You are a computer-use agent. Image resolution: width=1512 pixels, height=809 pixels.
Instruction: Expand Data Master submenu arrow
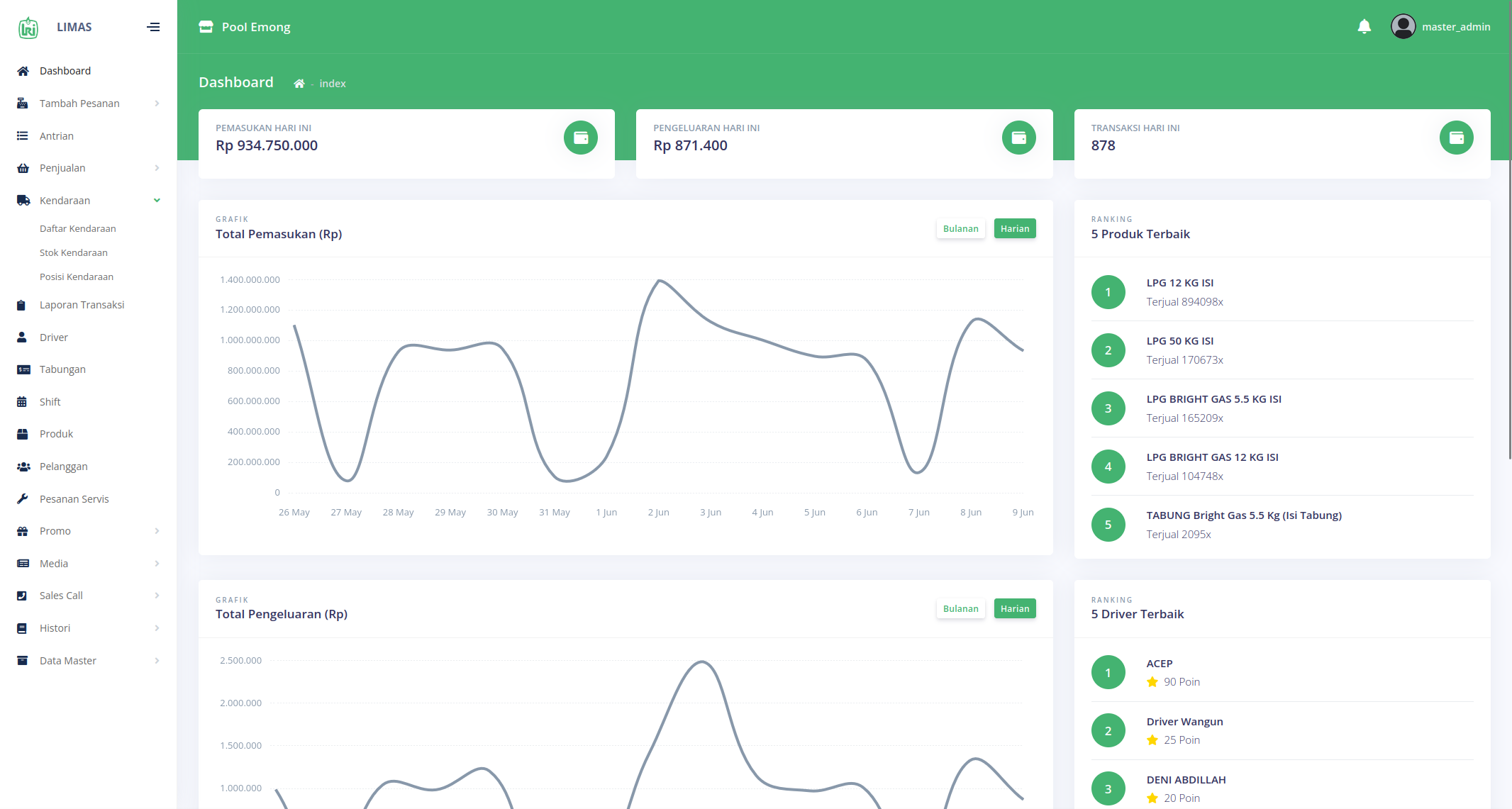[x=157, y=661]
